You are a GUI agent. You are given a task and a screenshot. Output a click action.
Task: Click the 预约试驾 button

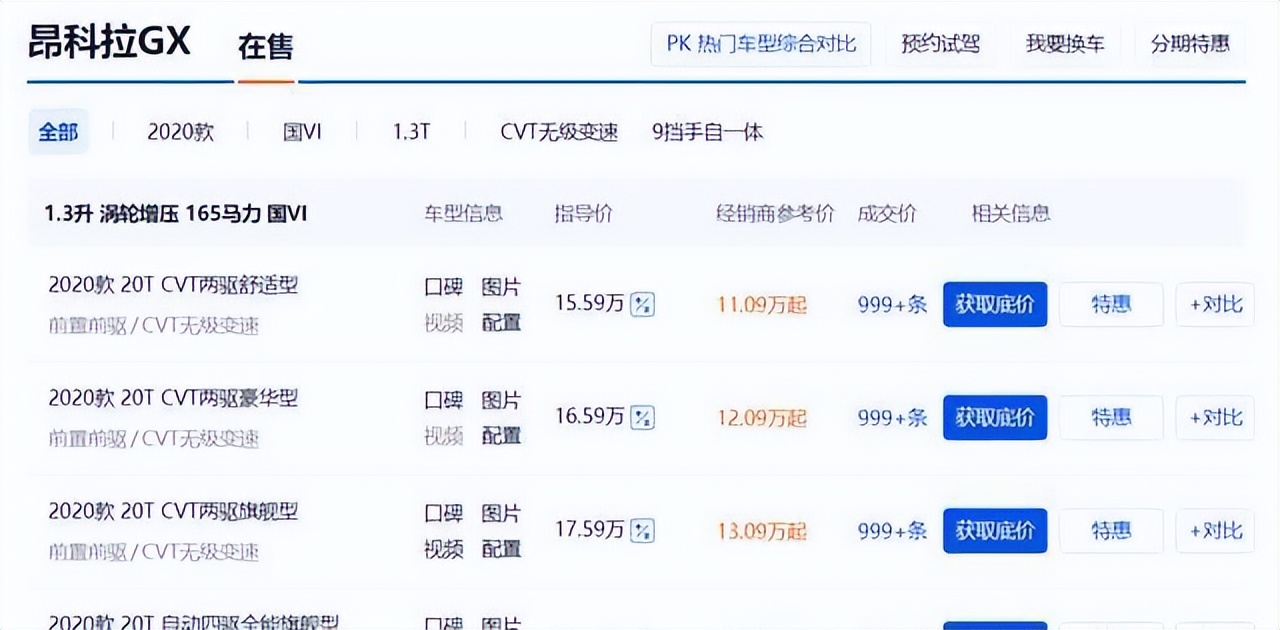940,44
